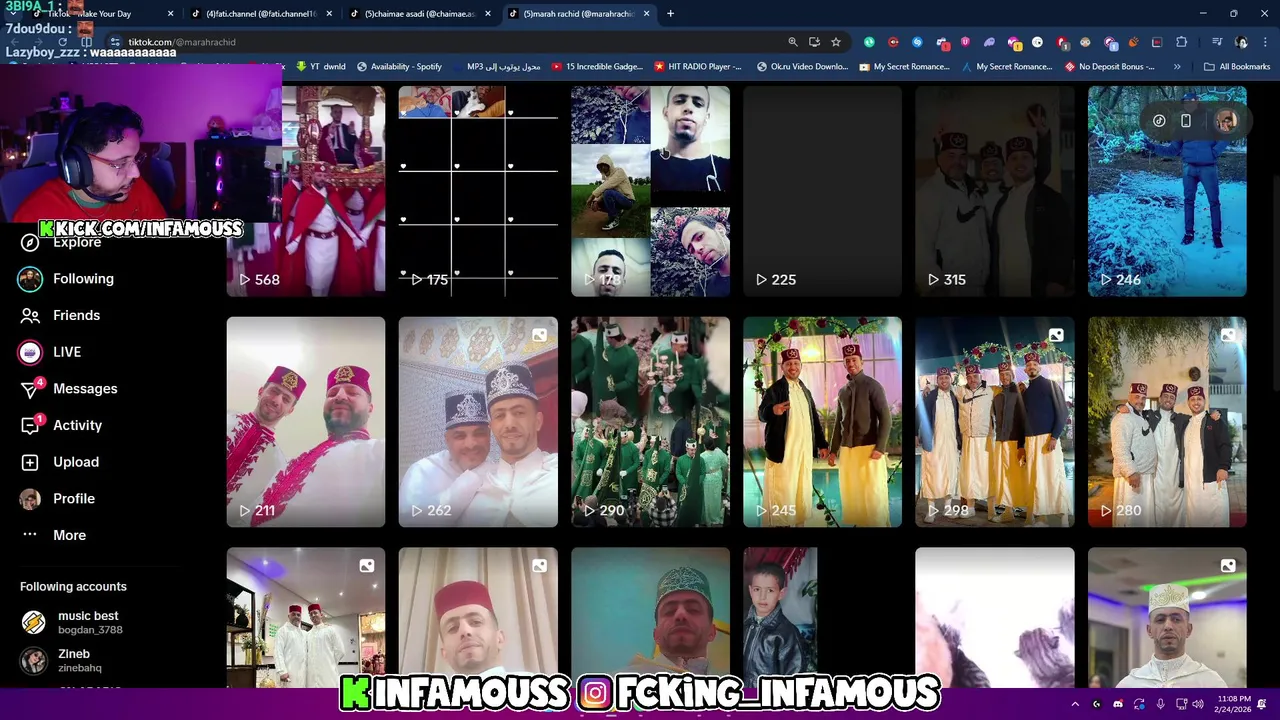Open the photo post with 262 views
Image resolution: width=1280 pixels, height=720 pixels.
pos(478,422)
